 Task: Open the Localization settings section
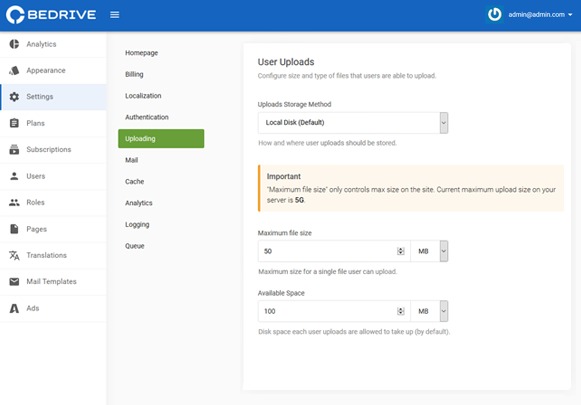(x=143, y=96)
